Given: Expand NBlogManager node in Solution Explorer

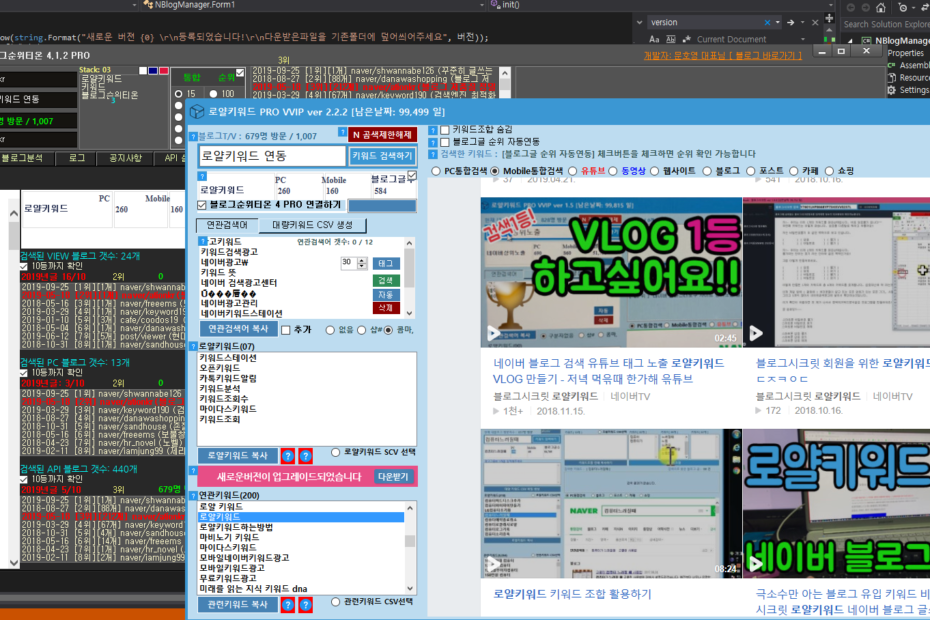Looking at the screenshot, I should pyautogui.click(x=851, y=41).
